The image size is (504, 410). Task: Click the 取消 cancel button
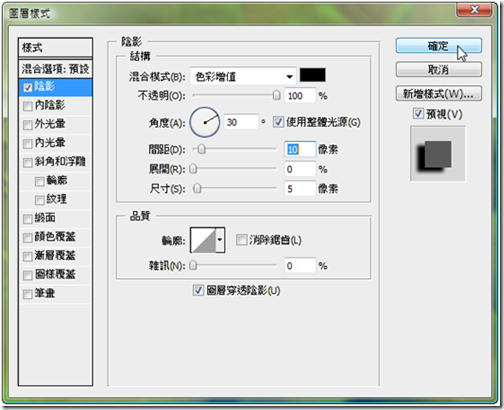(x=438, y=70)
